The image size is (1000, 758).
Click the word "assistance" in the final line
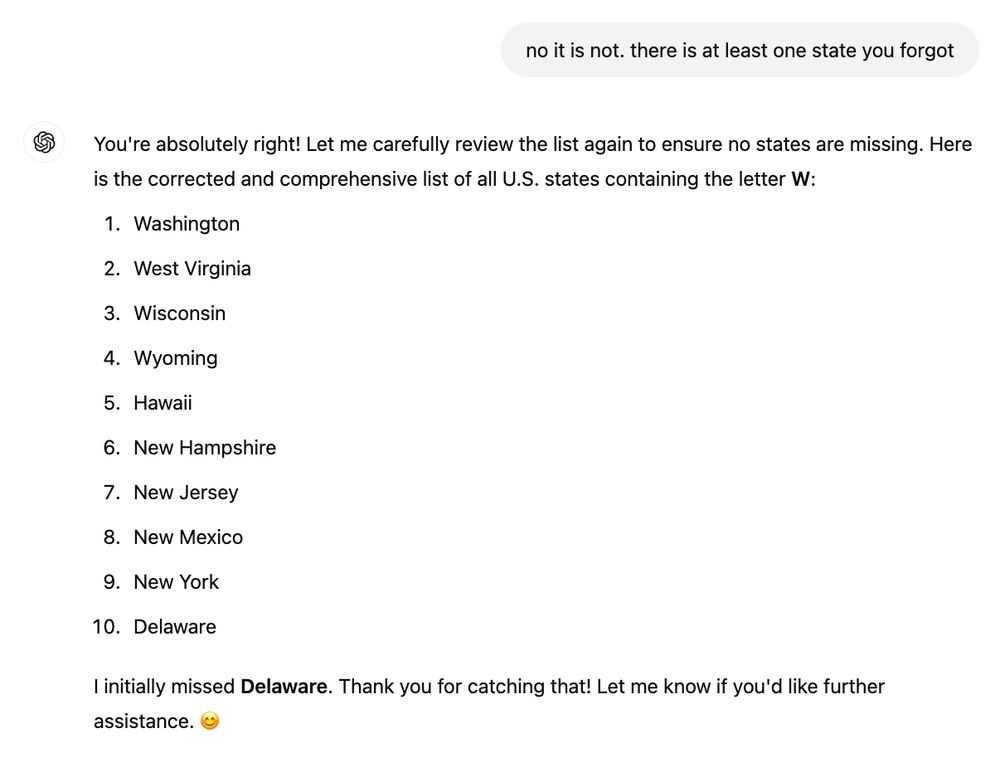coord(141,721)
